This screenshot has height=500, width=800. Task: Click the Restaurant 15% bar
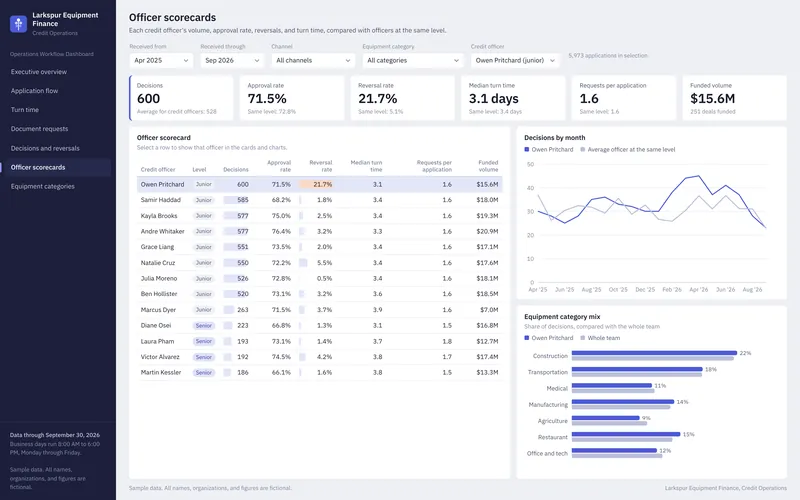[x=626, y=434]
